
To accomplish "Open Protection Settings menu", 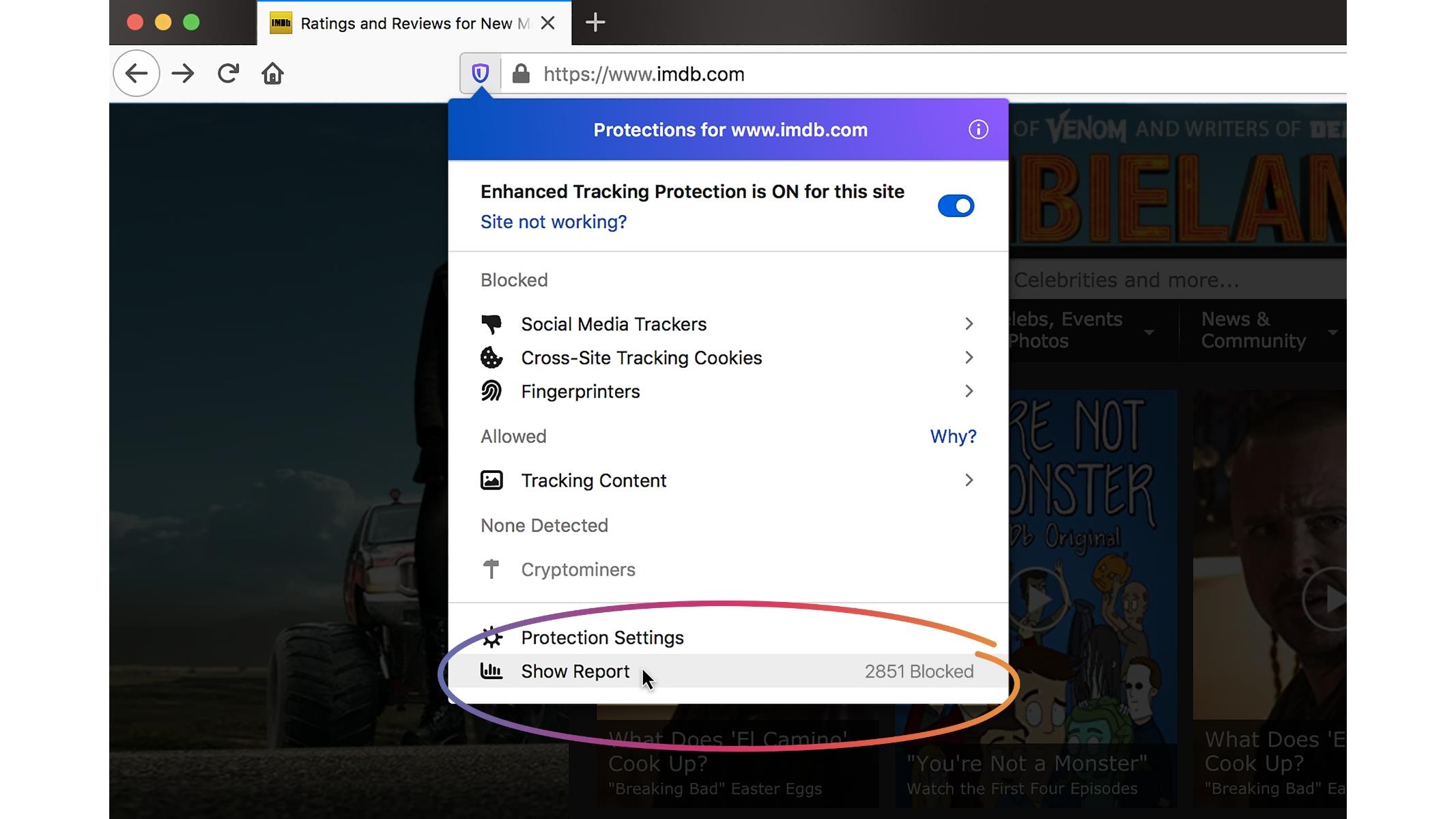I will click(x=602, y=638).
